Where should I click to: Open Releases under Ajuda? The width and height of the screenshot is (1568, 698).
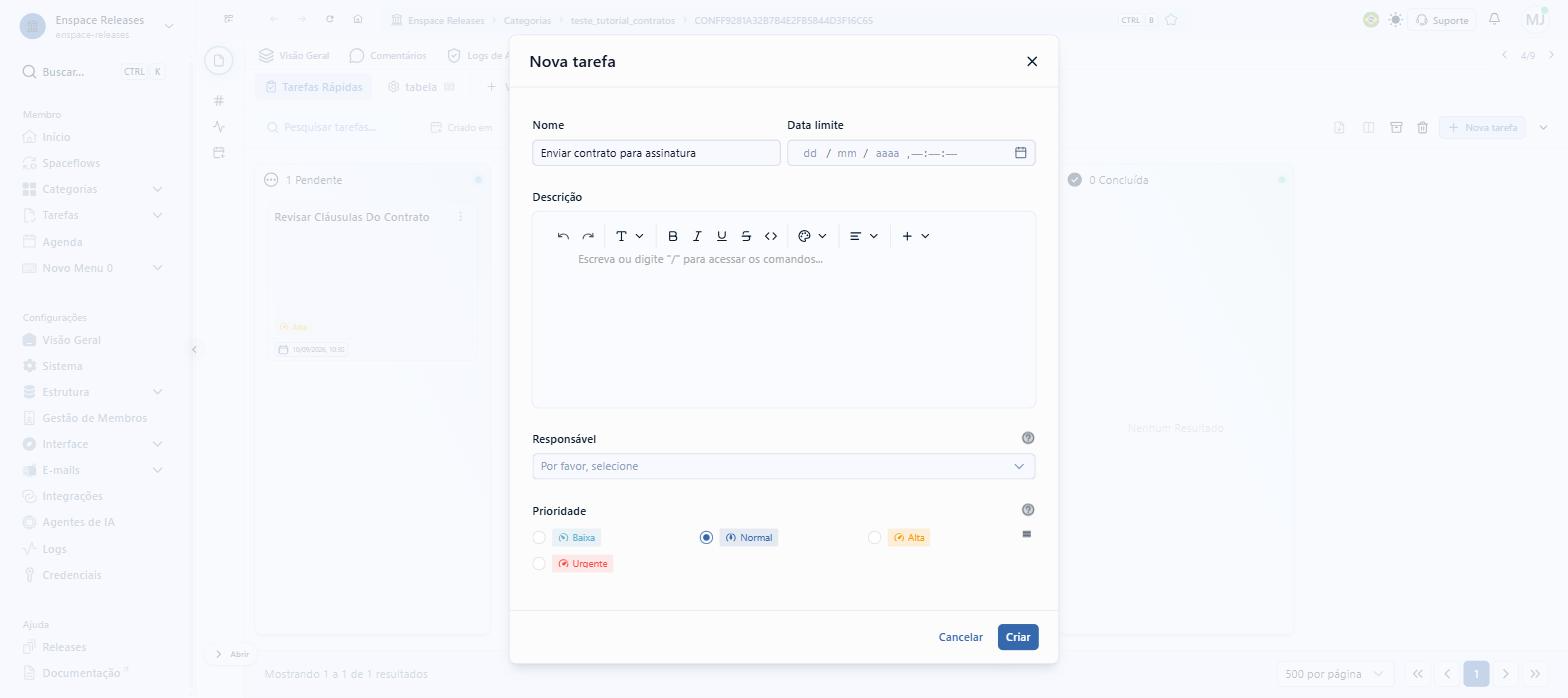tap(93, 647)
